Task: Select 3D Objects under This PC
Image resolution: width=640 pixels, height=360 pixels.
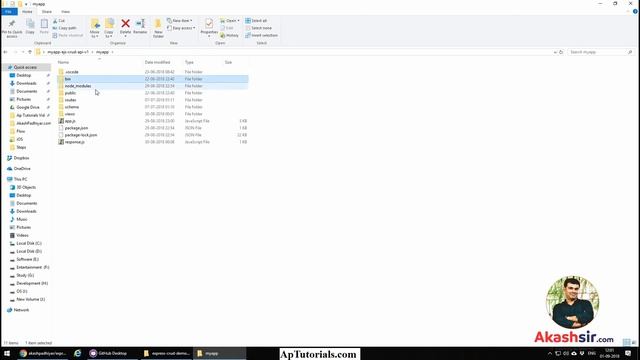Action: click(26, 187)
